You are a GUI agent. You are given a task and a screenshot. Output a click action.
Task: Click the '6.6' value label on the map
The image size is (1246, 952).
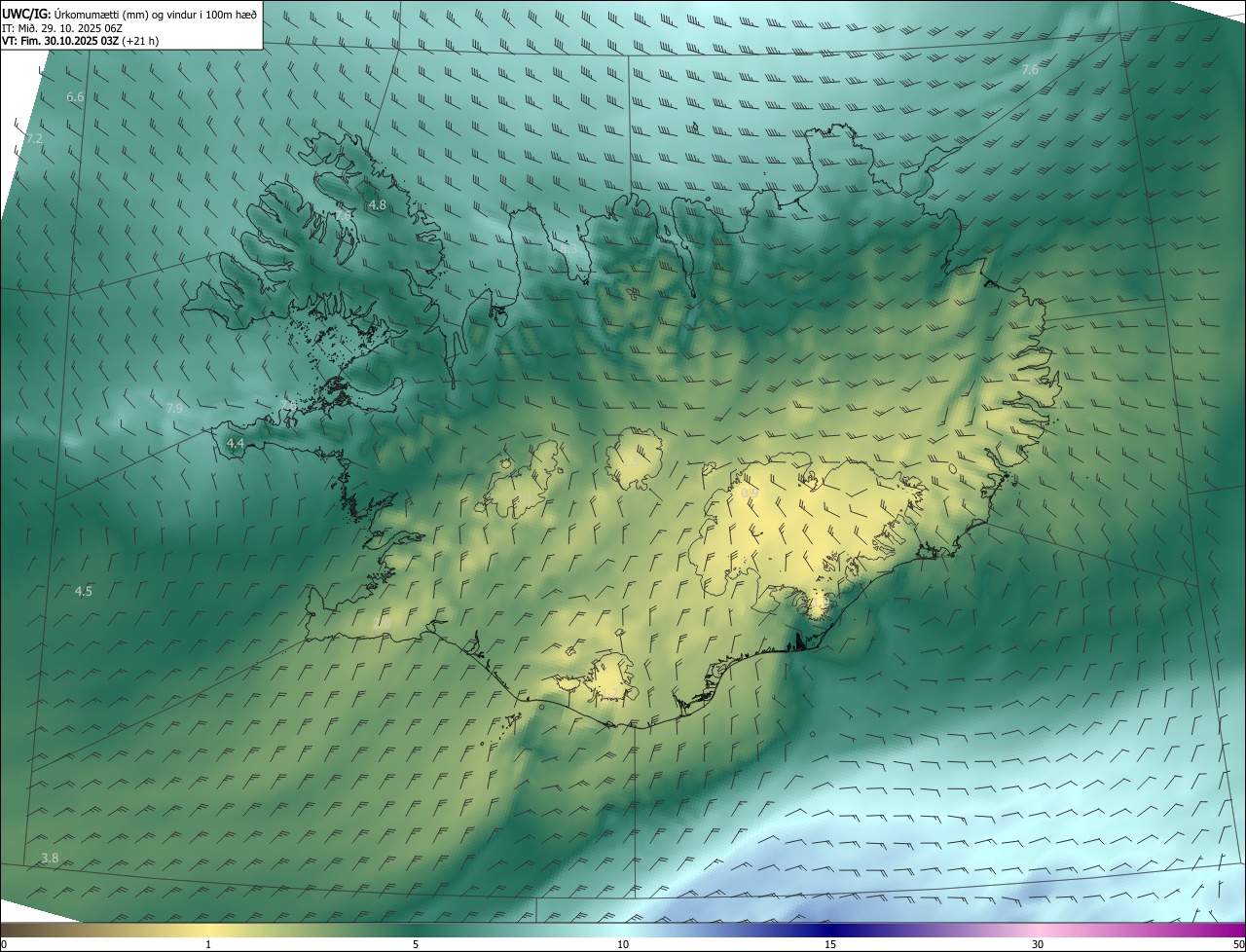pos(75,97)
